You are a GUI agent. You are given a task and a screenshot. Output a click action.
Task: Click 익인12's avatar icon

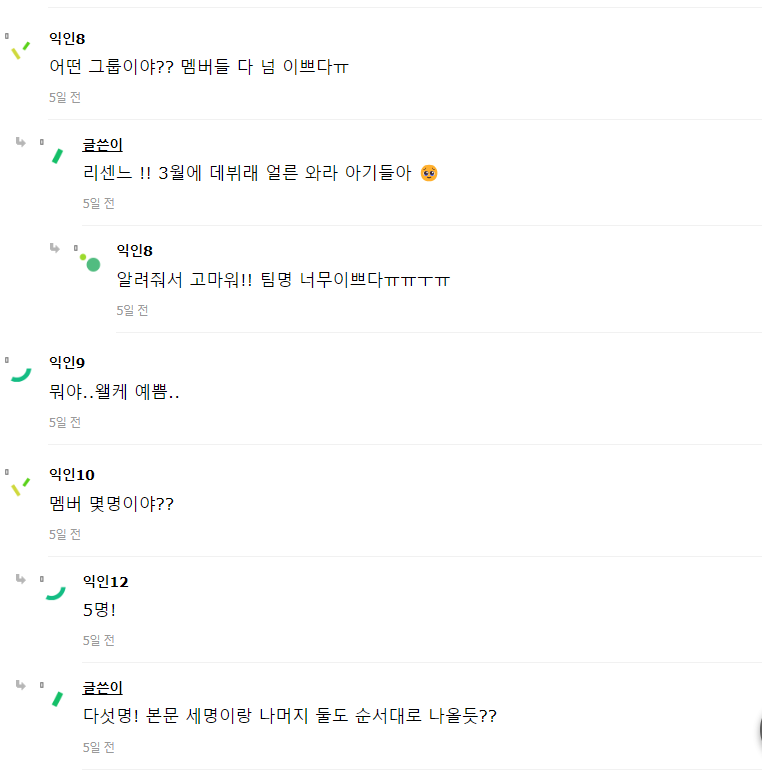point(55,592)
